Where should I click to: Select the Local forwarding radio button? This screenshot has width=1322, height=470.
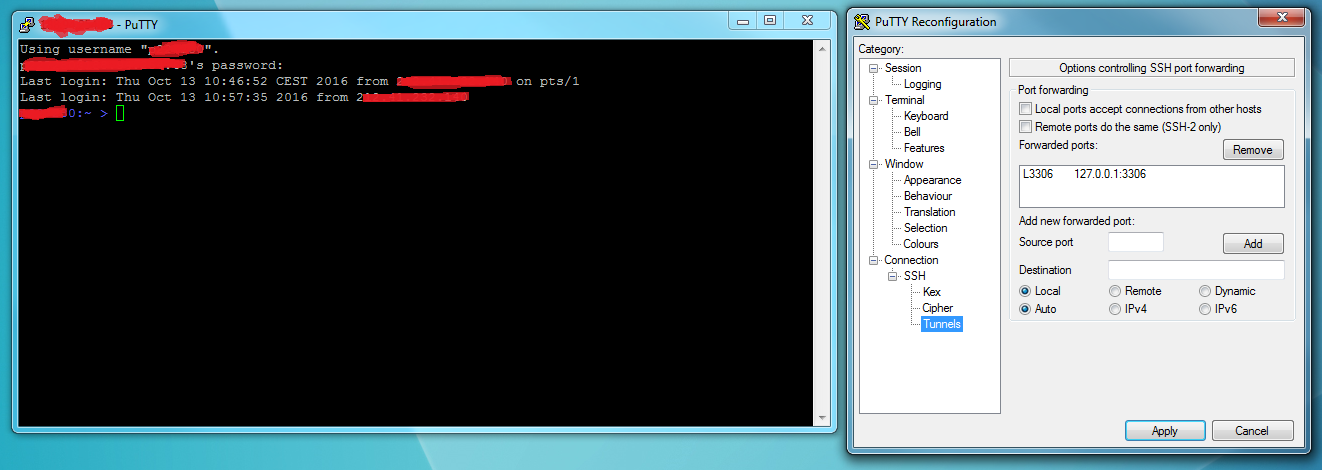point(1025,291)
